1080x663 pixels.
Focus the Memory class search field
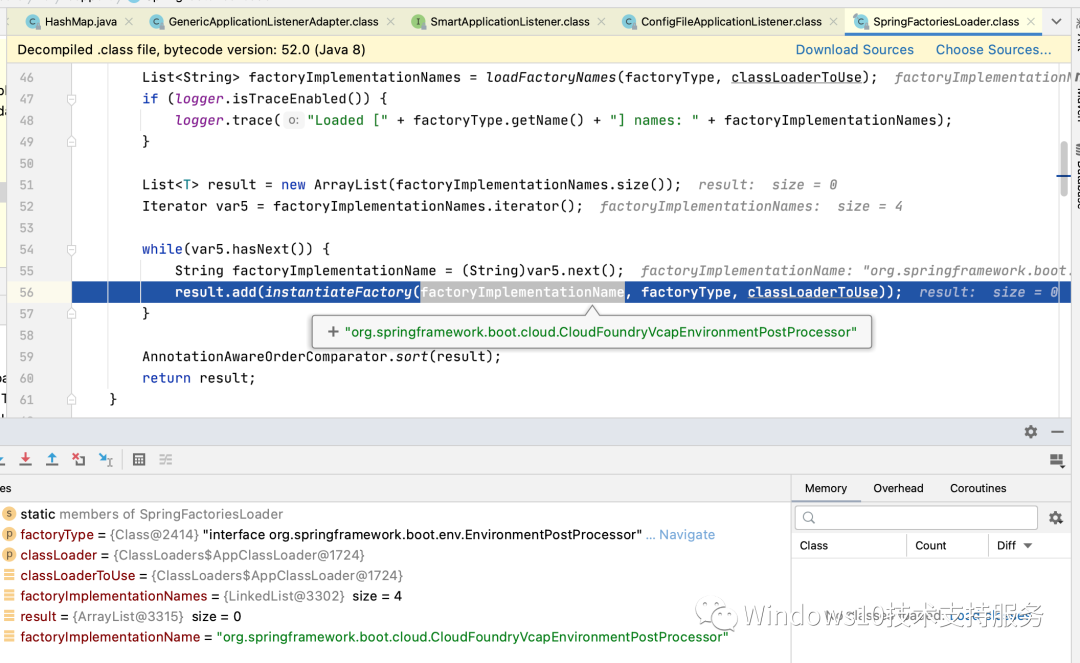[x=916, y=518]
